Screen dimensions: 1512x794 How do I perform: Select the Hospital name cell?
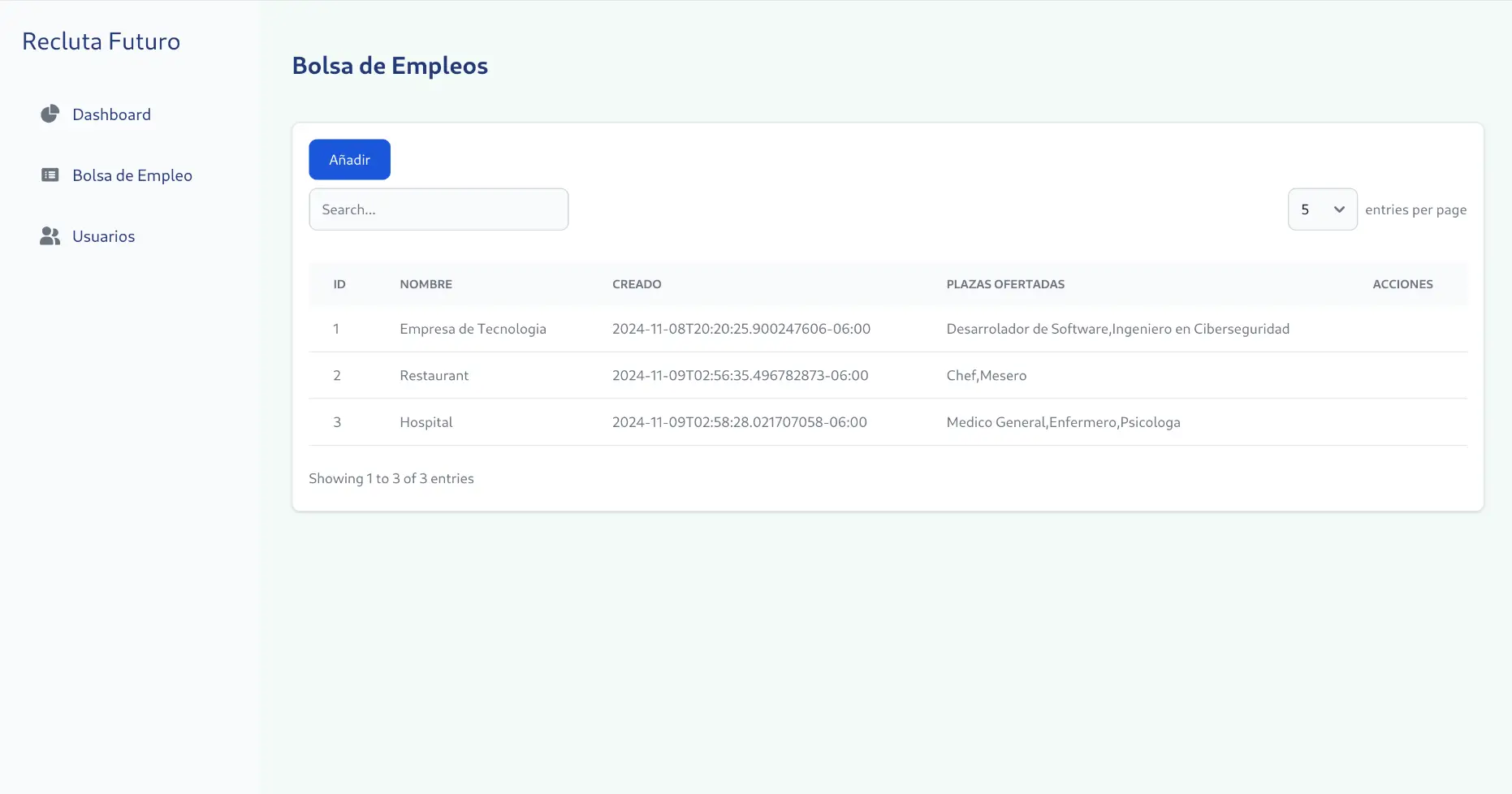point(426,422)
